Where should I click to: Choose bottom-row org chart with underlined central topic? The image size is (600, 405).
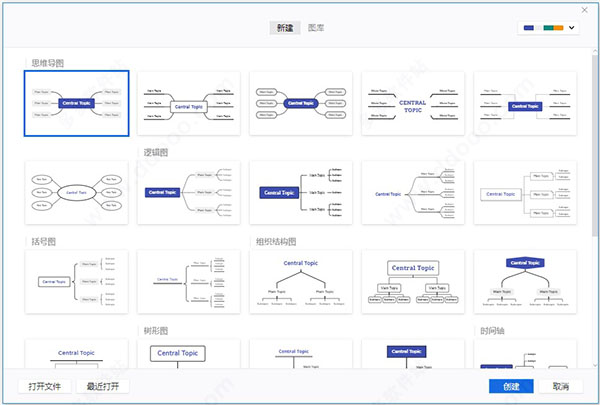77,354
